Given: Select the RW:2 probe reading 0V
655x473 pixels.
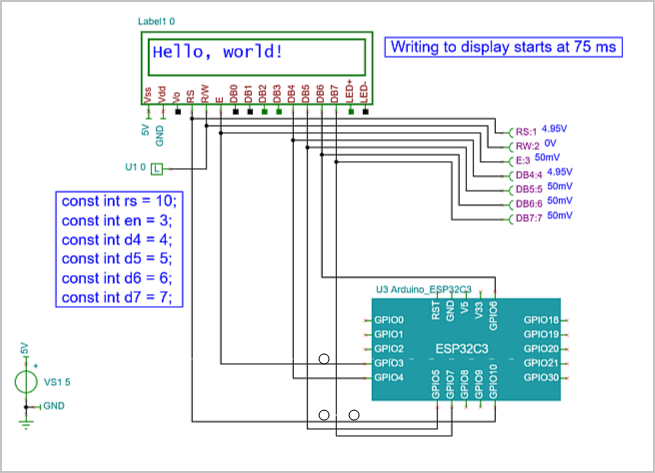Looking at the screenshot, I should [525, 145].
